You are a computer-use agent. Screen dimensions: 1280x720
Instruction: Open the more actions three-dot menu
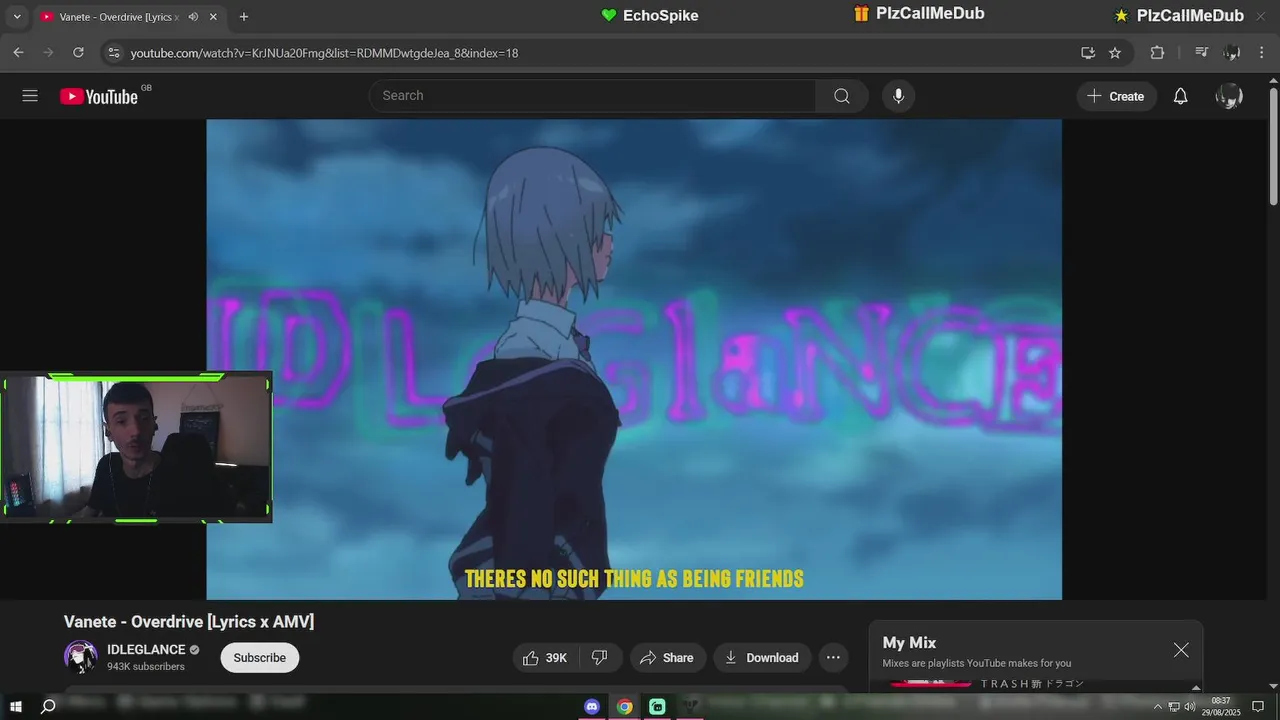(x=833, y=657)
